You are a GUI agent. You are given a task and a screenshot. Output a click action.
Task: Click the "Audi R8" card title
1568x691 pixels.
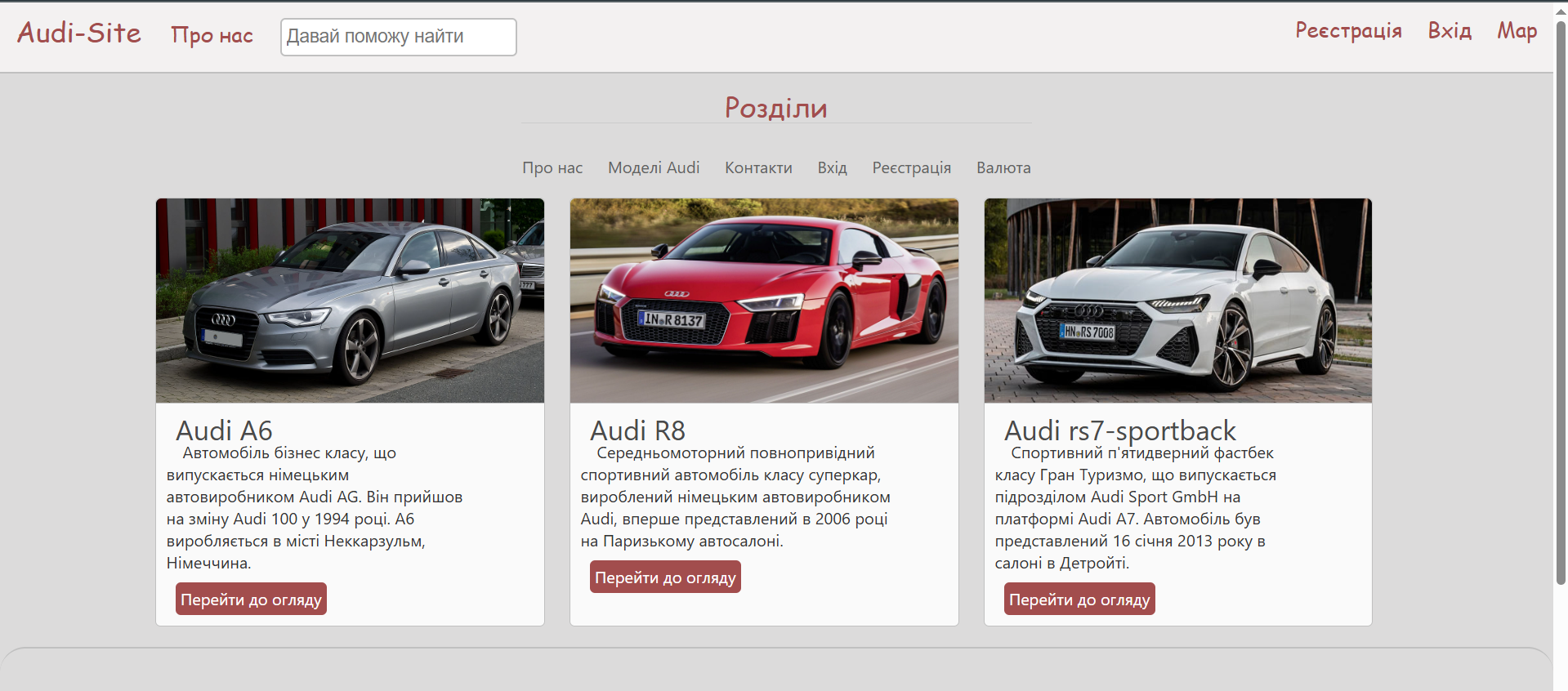click(637, 430)
